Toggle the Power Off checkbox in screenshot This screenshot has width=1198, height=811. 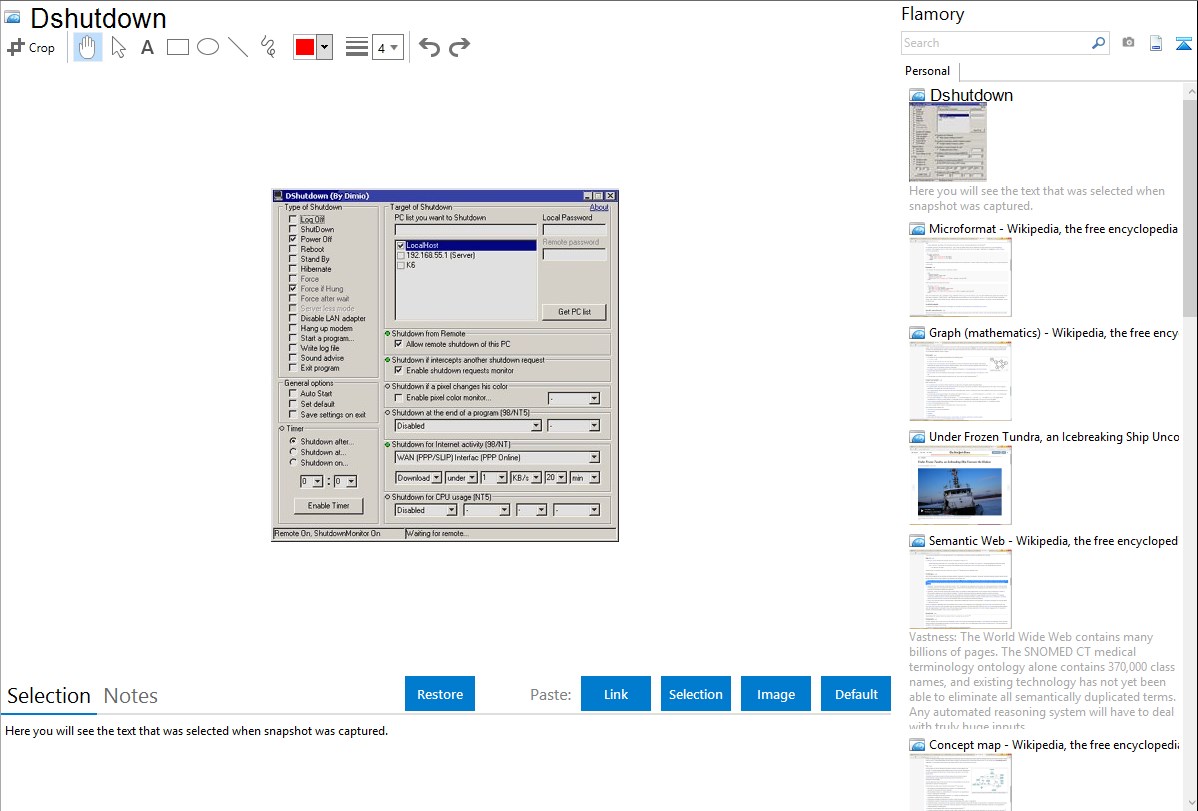point(292,240)
